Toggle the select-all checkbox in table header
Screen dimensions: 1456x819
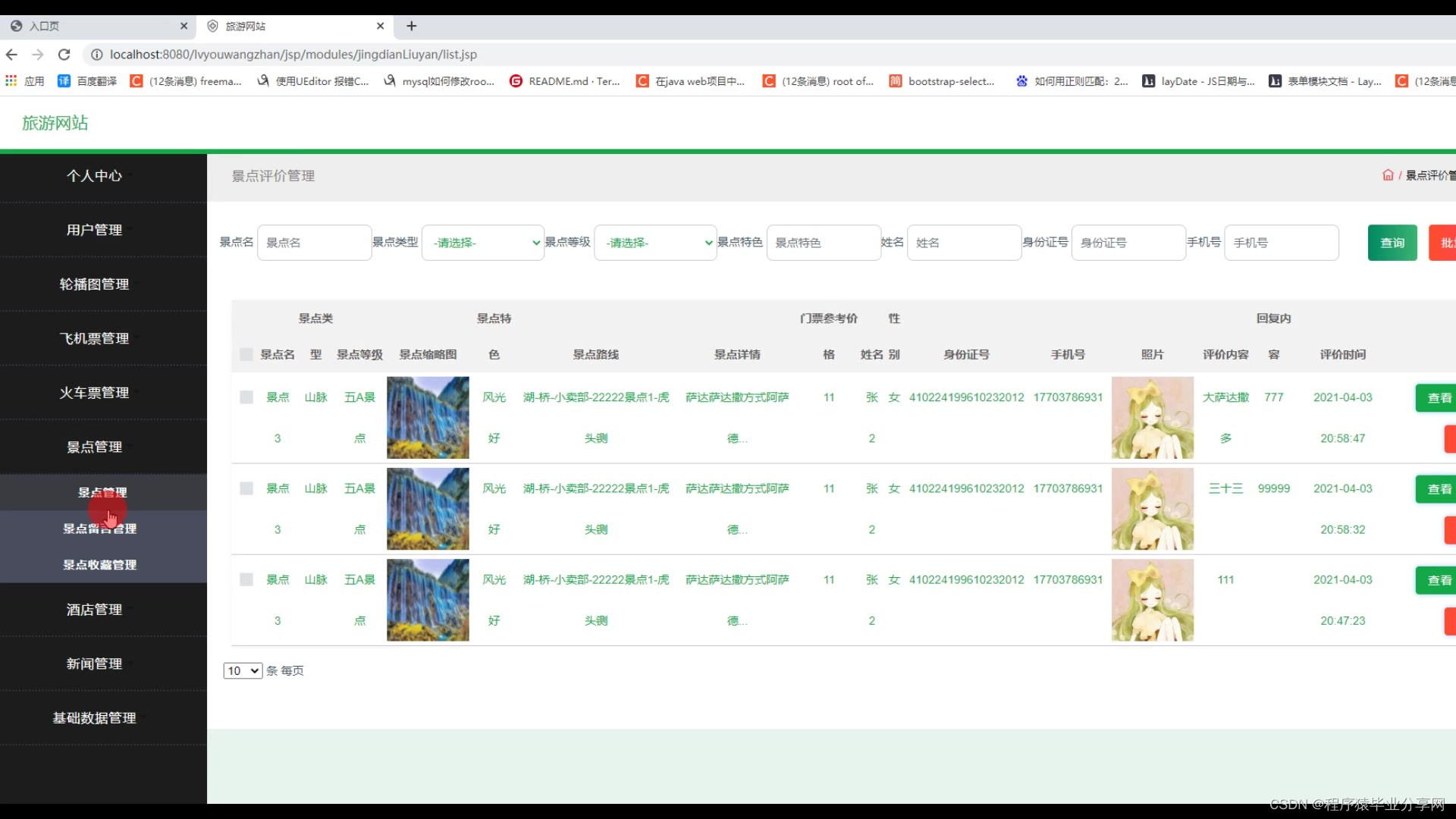point(246,354)
